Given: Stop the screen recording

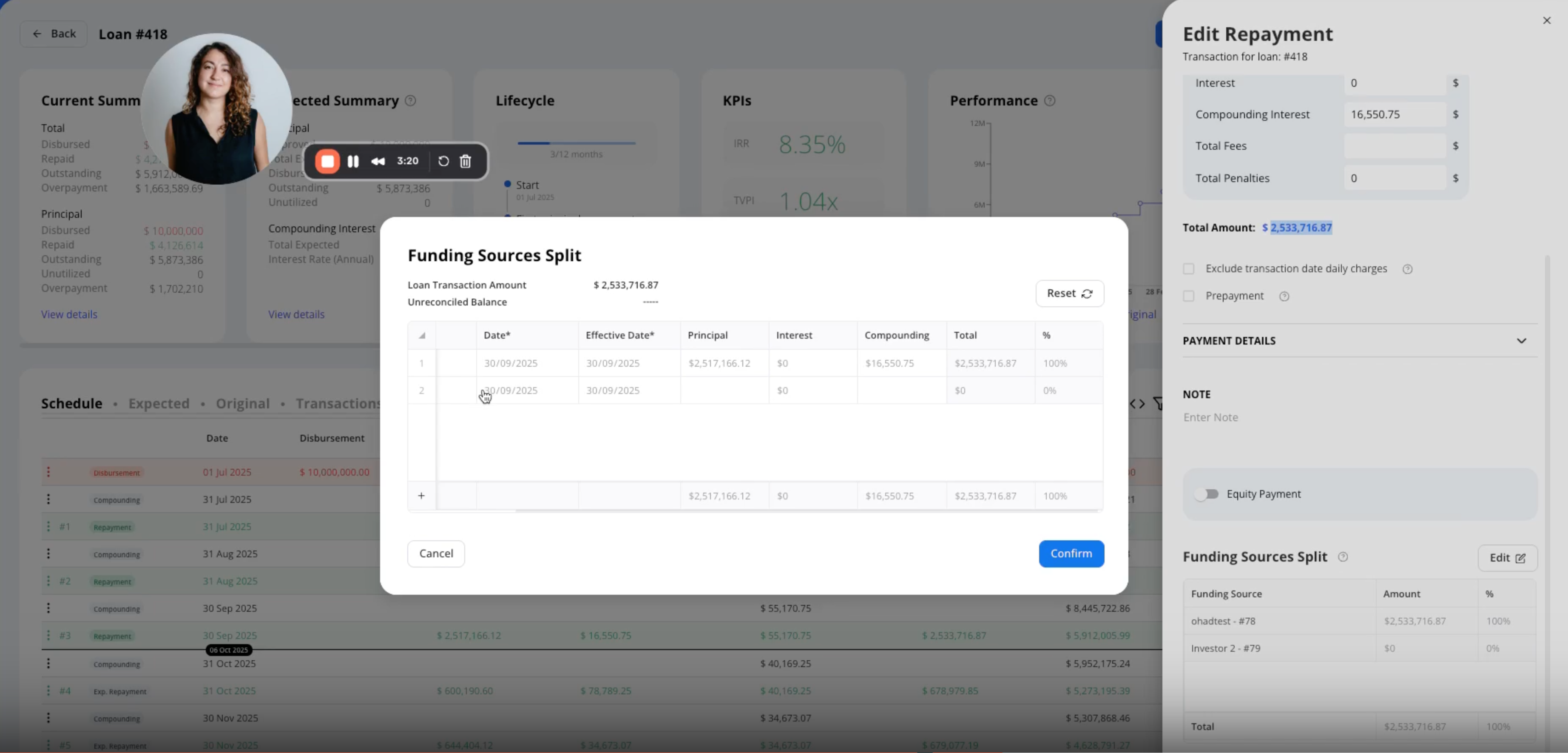Looking at the screenshot, I should (x=327, y=161).
